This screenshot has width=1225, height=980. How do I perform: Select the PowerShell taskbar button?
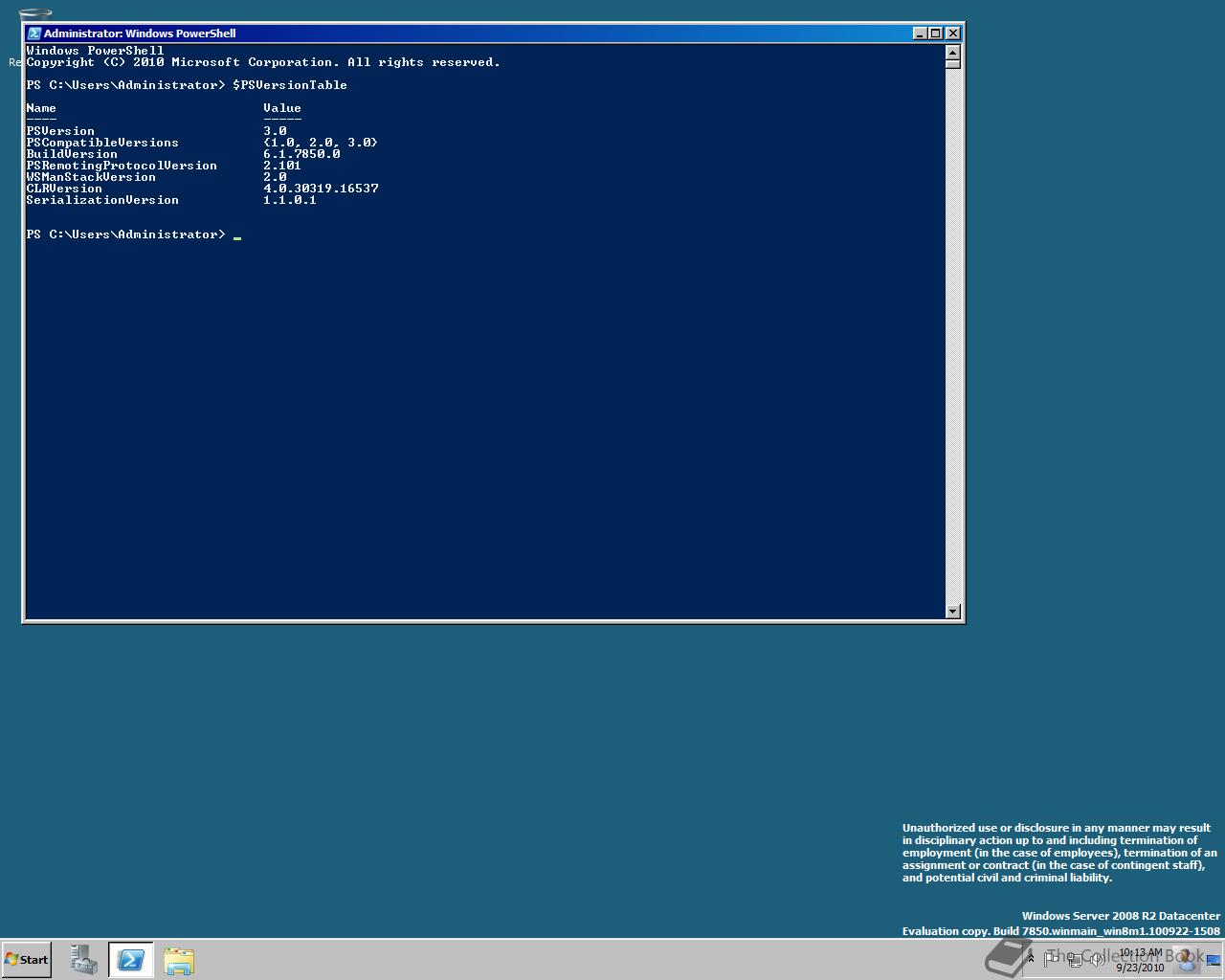point(130,960)
